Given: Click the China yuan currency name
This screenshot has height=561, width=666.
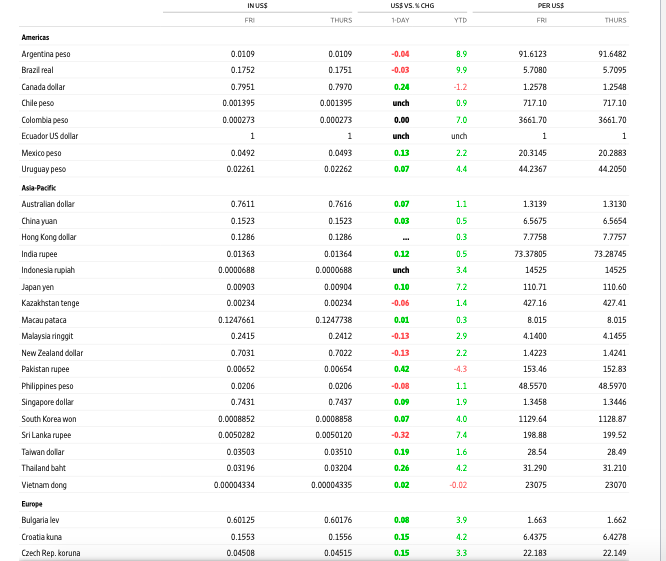Looking at the screenshot, I should (39, 221).
